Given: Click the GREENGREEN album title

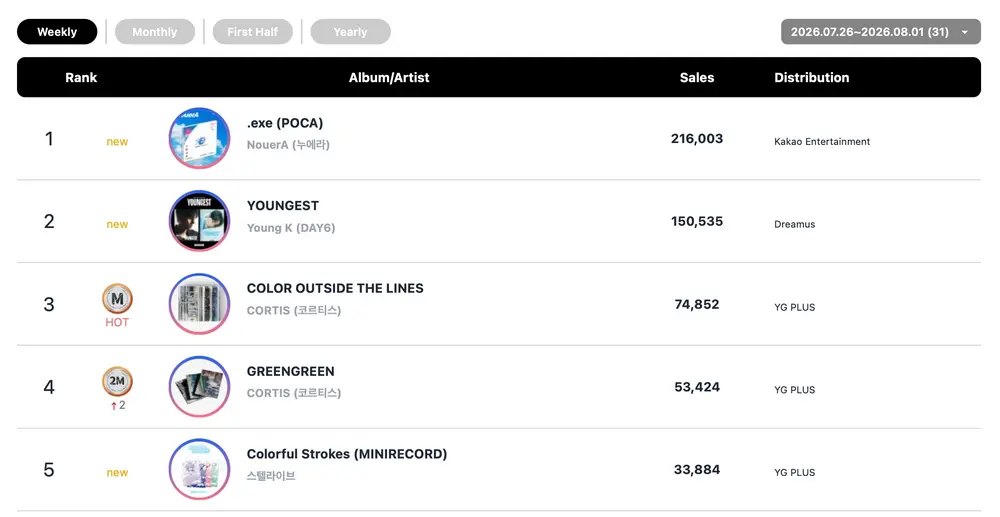Looking at the screenshot, I should pos(290,371).
